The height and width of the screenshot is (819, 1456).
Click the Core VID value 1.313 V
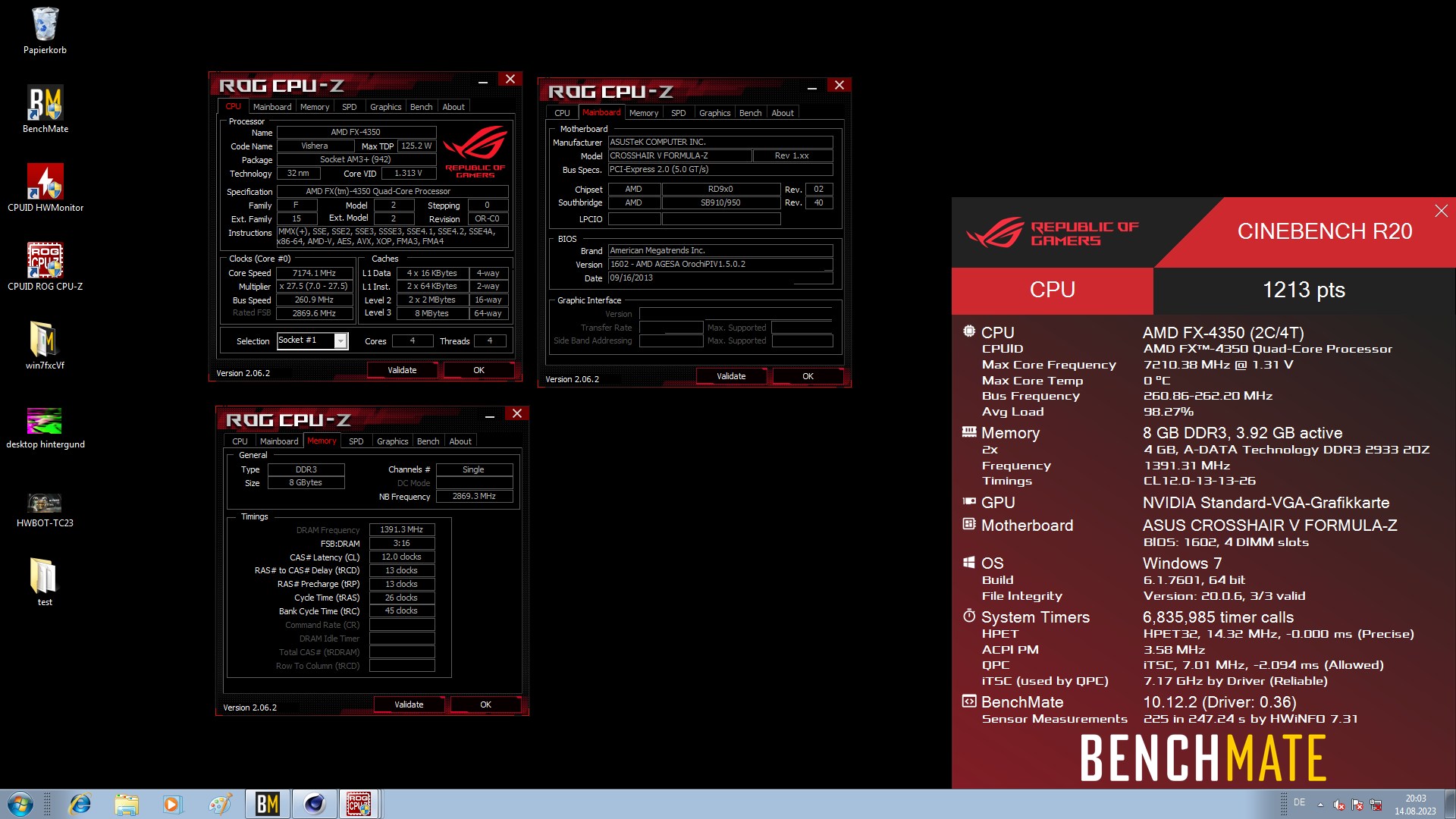click(x=408, y=174)
